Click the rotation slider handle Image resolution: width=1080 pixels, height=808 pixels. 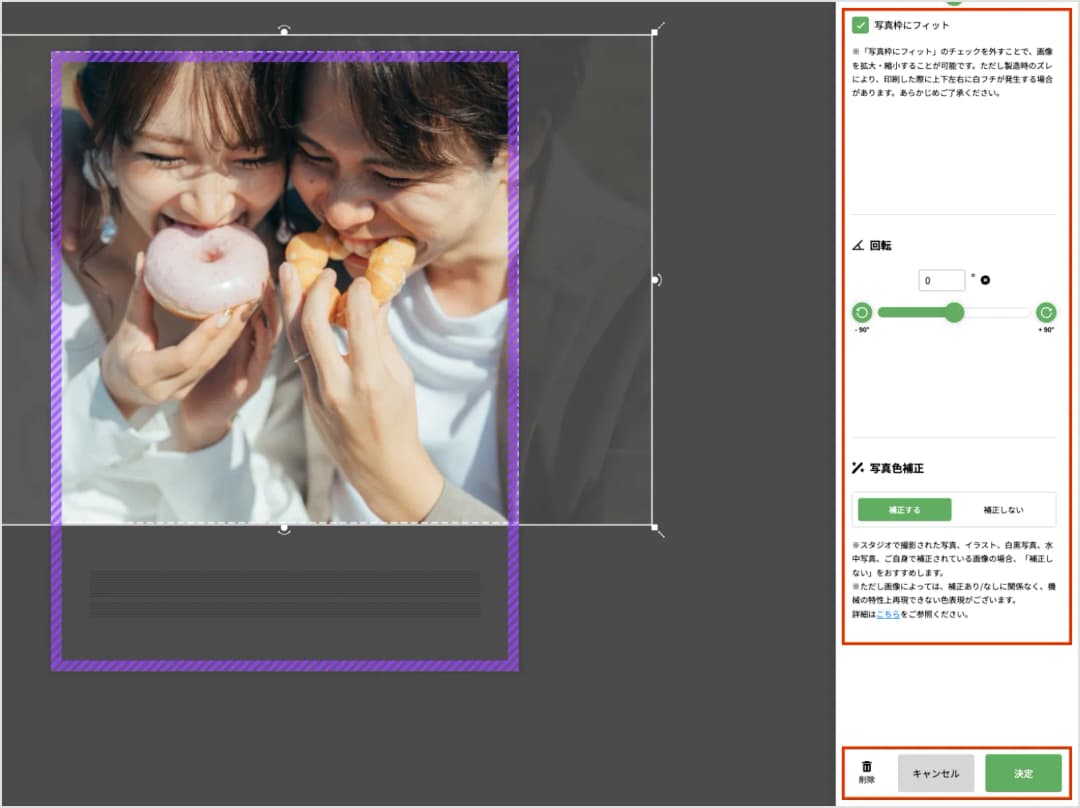click(x=954, y=312)
